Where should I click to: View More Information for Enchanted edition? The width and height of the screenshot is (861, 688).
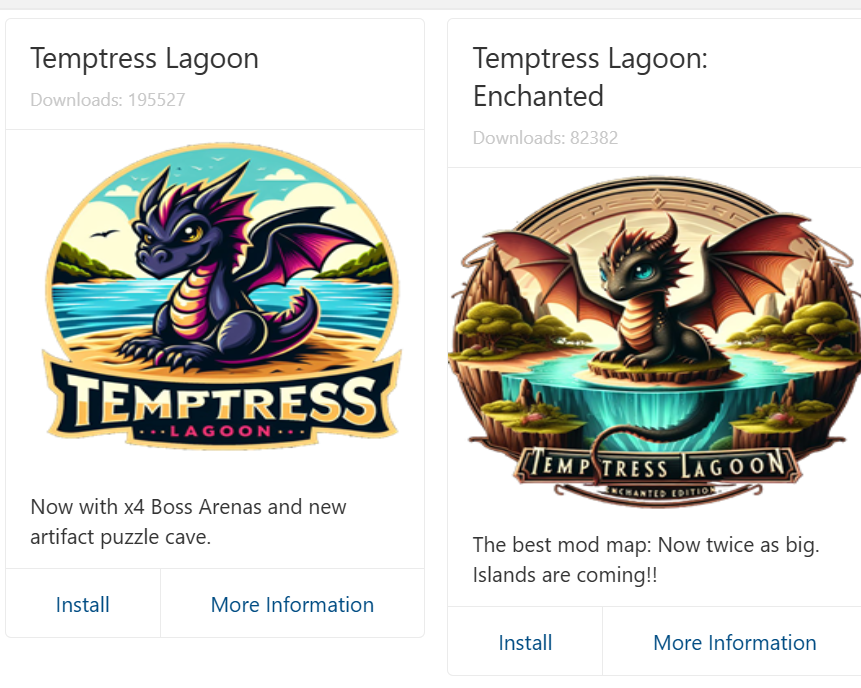pos(735,642)
